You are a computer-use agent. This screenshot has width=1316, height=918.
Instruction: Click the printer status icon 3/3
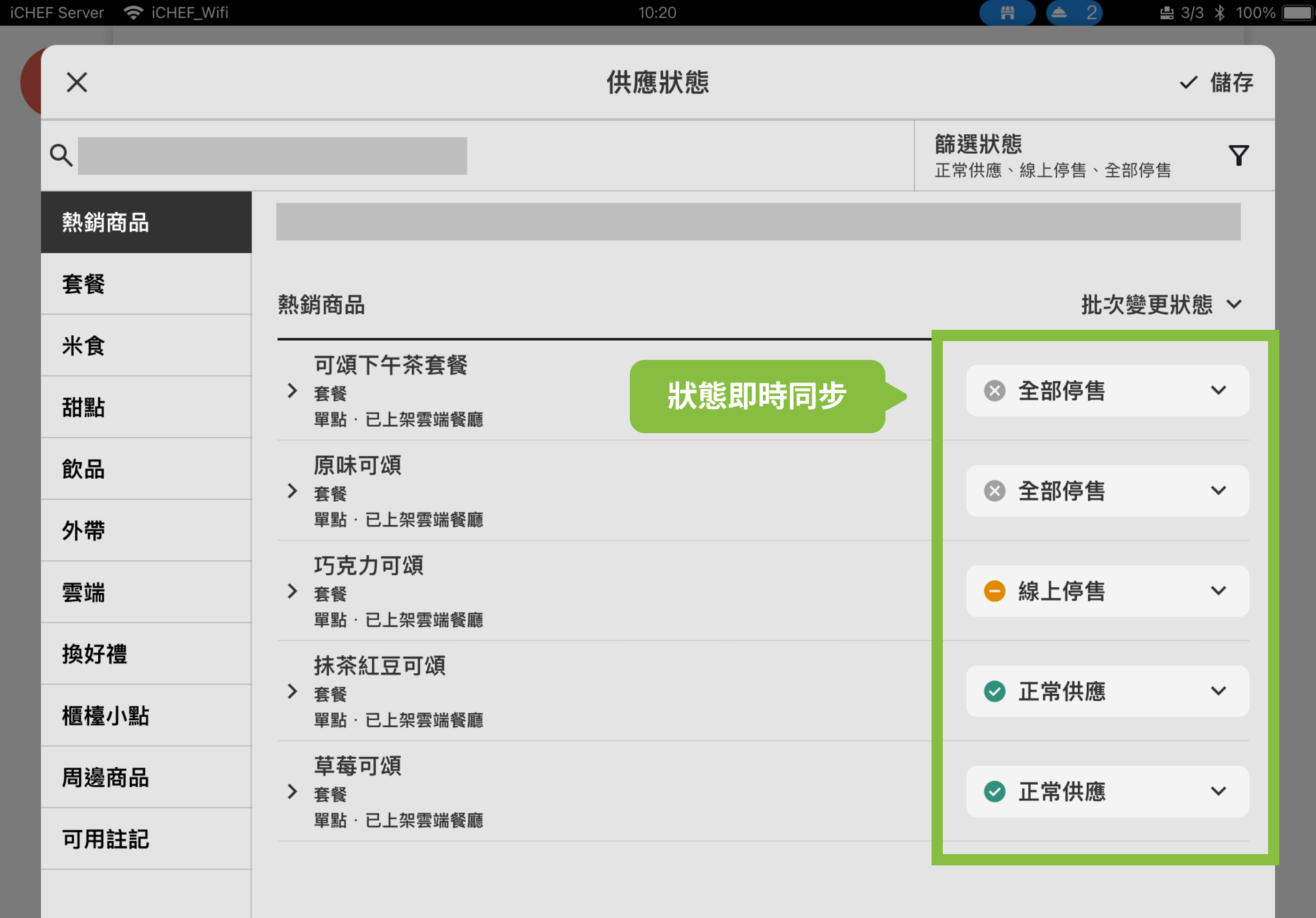(x=1167, y=13)
